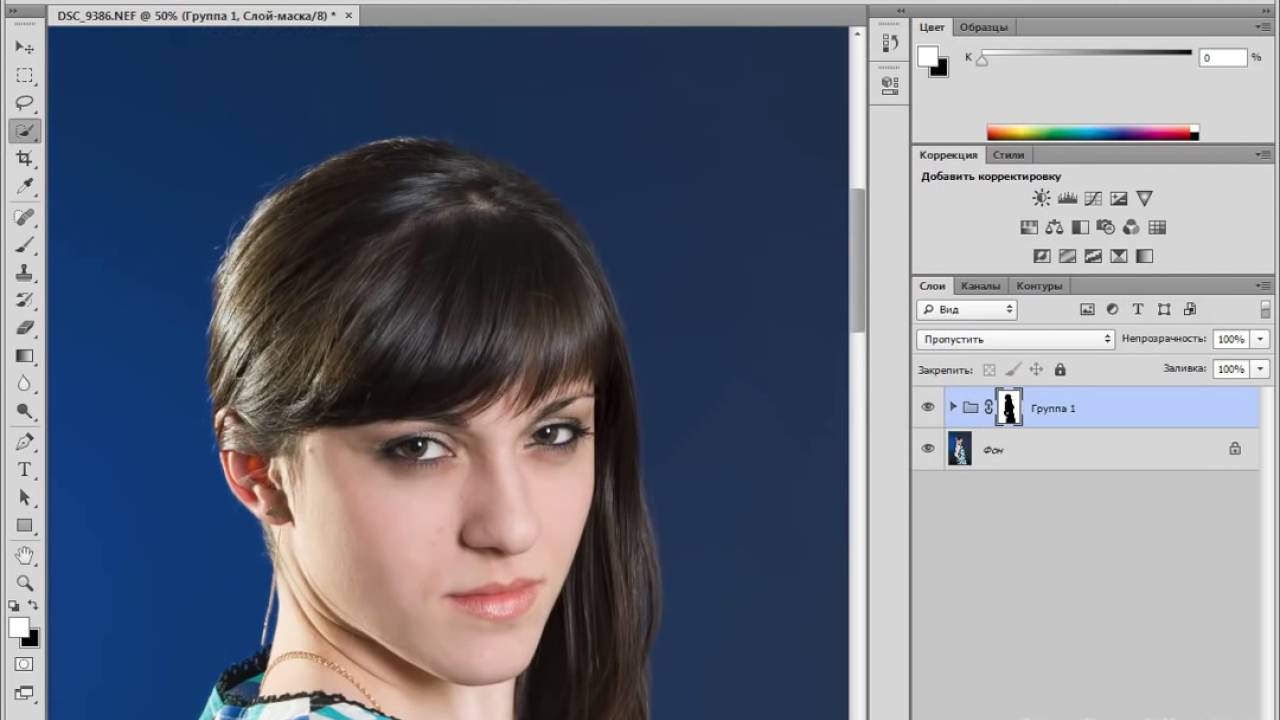Add a Levels adjustment
The image size is (1280, 720).
[1067, 198]
